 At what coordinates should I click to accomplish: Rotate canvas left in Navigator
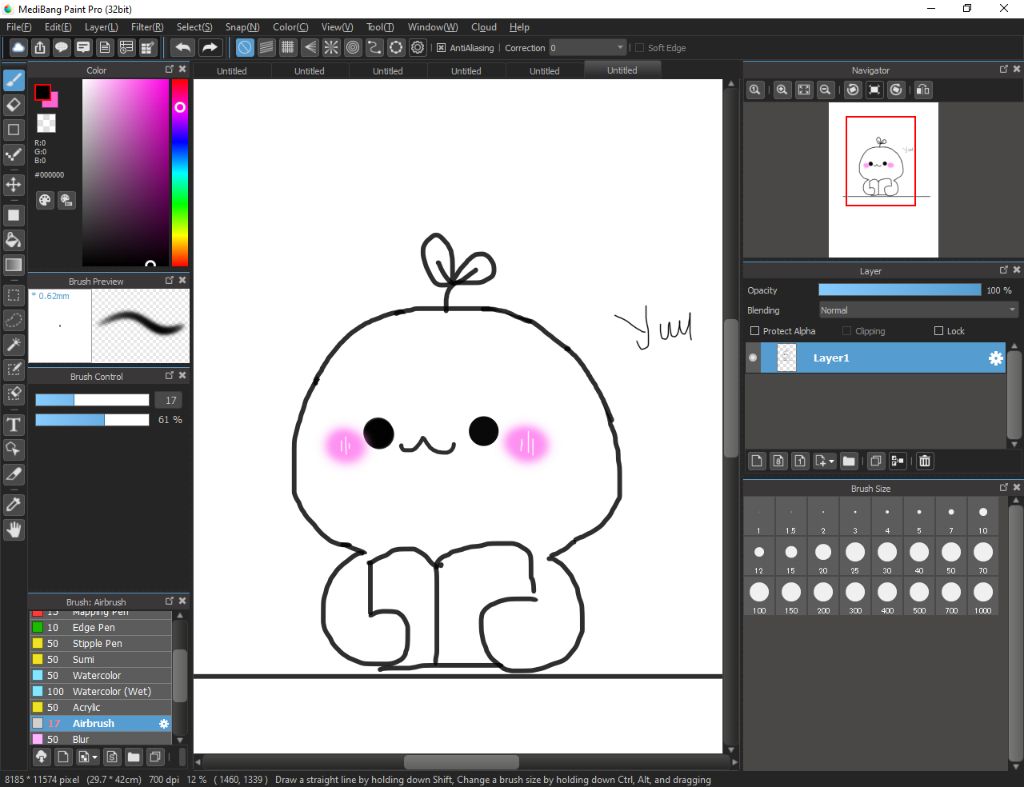point(853,90)
